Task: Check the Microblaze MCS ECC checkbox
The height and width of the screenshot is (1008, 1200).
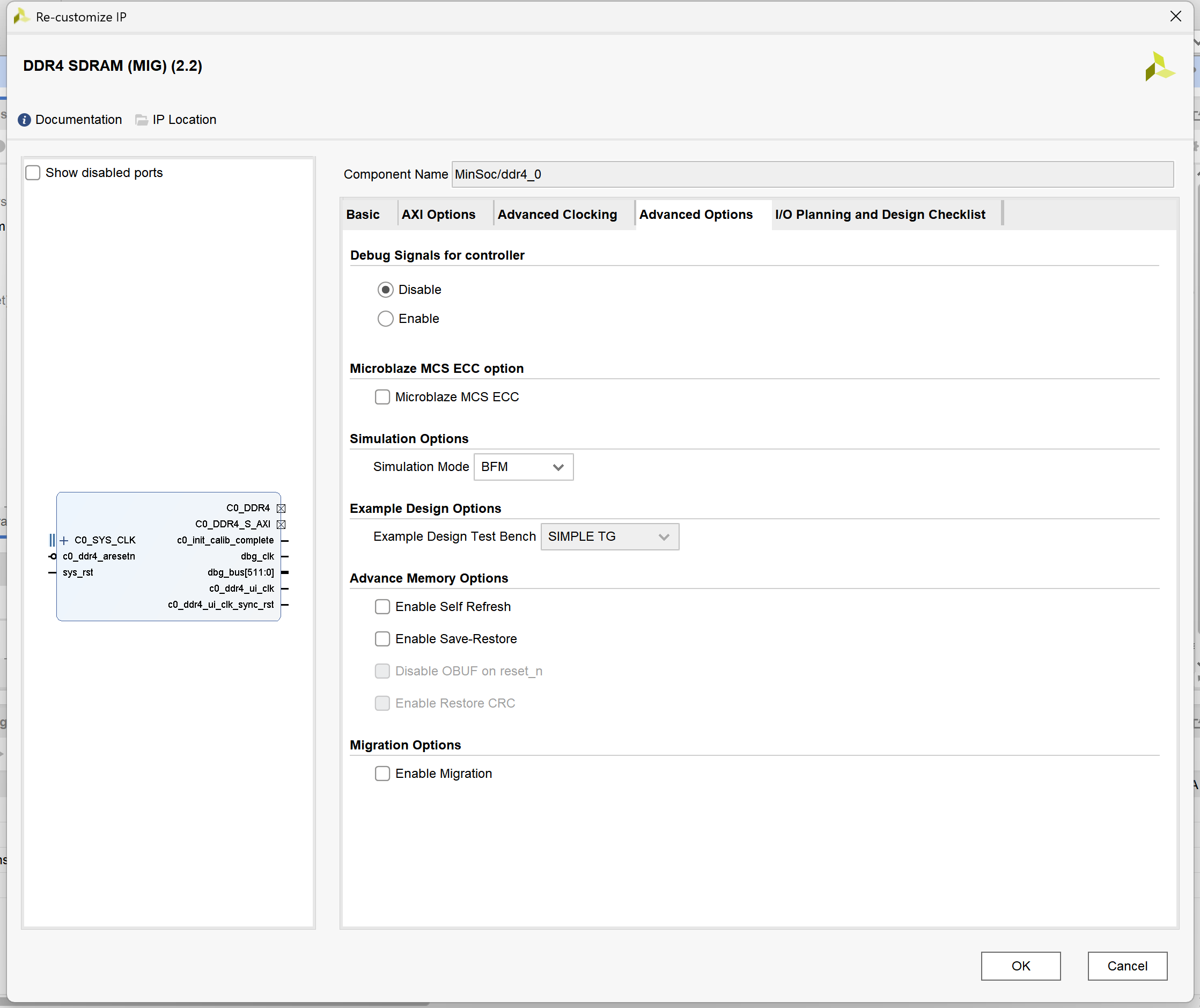Action: (x=382, y=397)
